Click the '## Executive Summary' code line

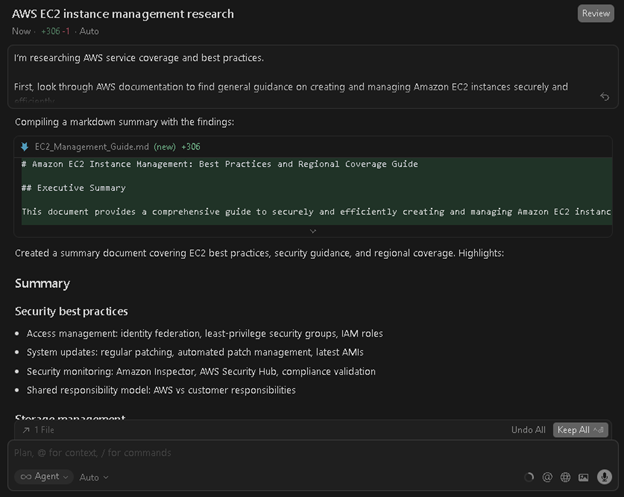click(x=74, y=188)
